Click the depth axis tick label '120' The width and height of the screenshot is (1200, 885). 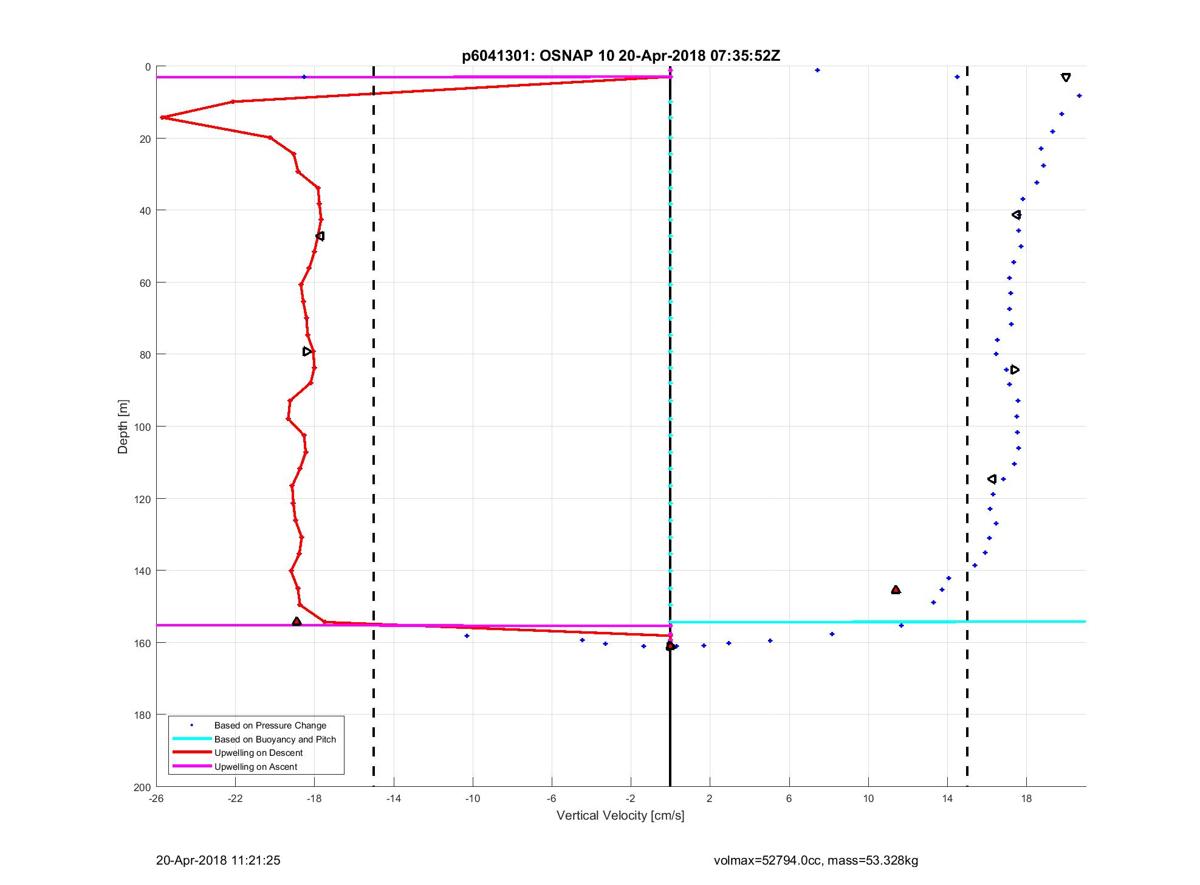[x=142, y=499]
